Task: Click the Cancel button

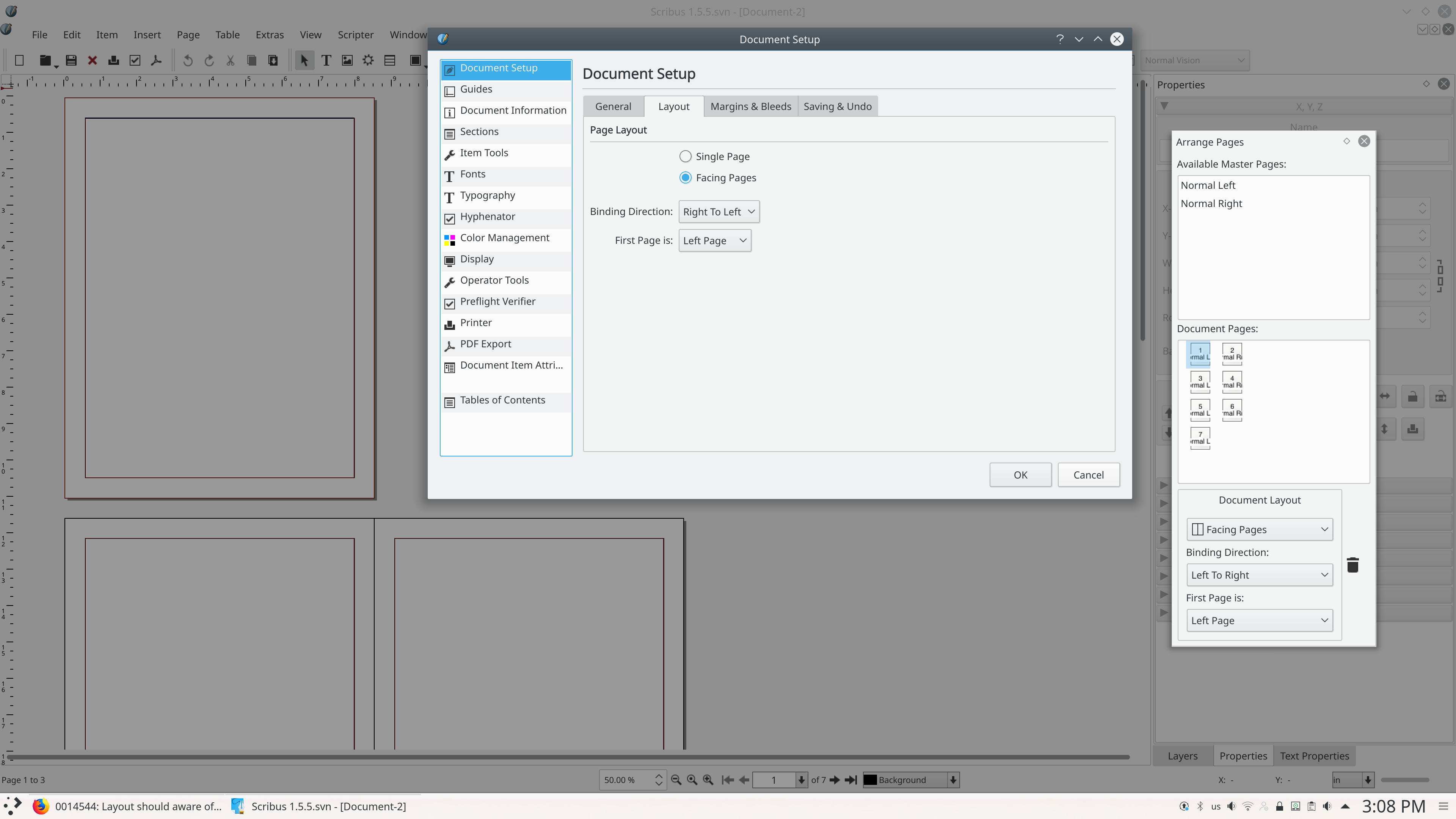Action: coord(1088,475)
